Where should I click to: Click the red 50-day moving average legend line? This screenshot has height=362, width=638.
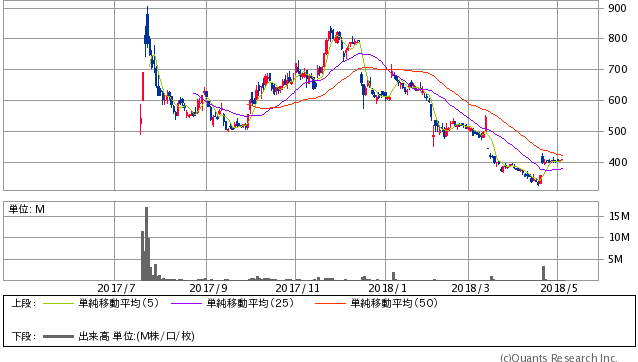pos(330,303)
